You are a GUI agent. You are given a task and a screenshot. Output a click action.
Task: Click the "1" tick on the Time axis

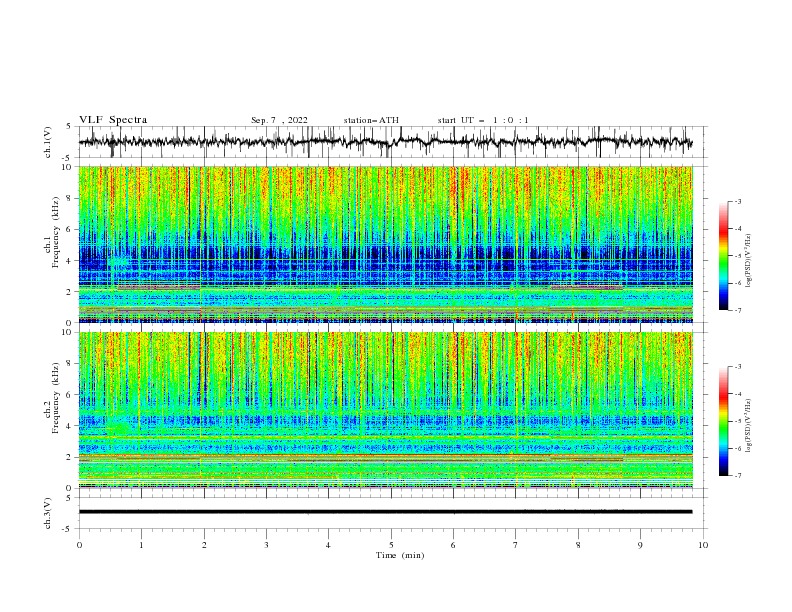click(x=141, y=545)
